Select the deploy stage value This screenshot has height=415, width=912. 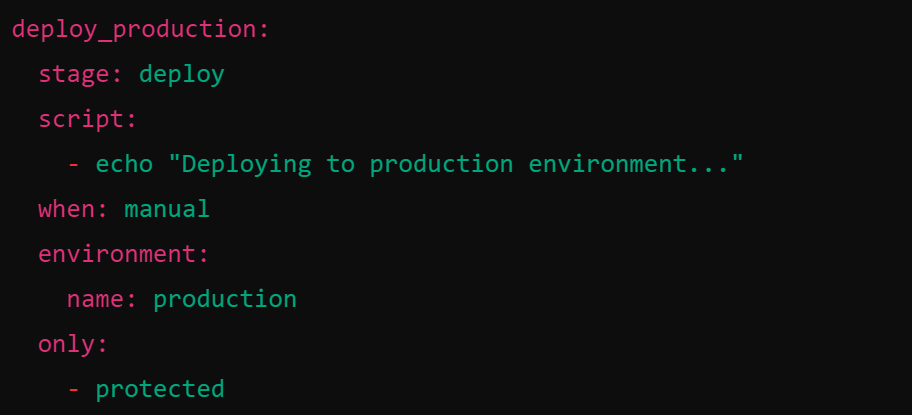pyautogui.click(x=181, y=74)
